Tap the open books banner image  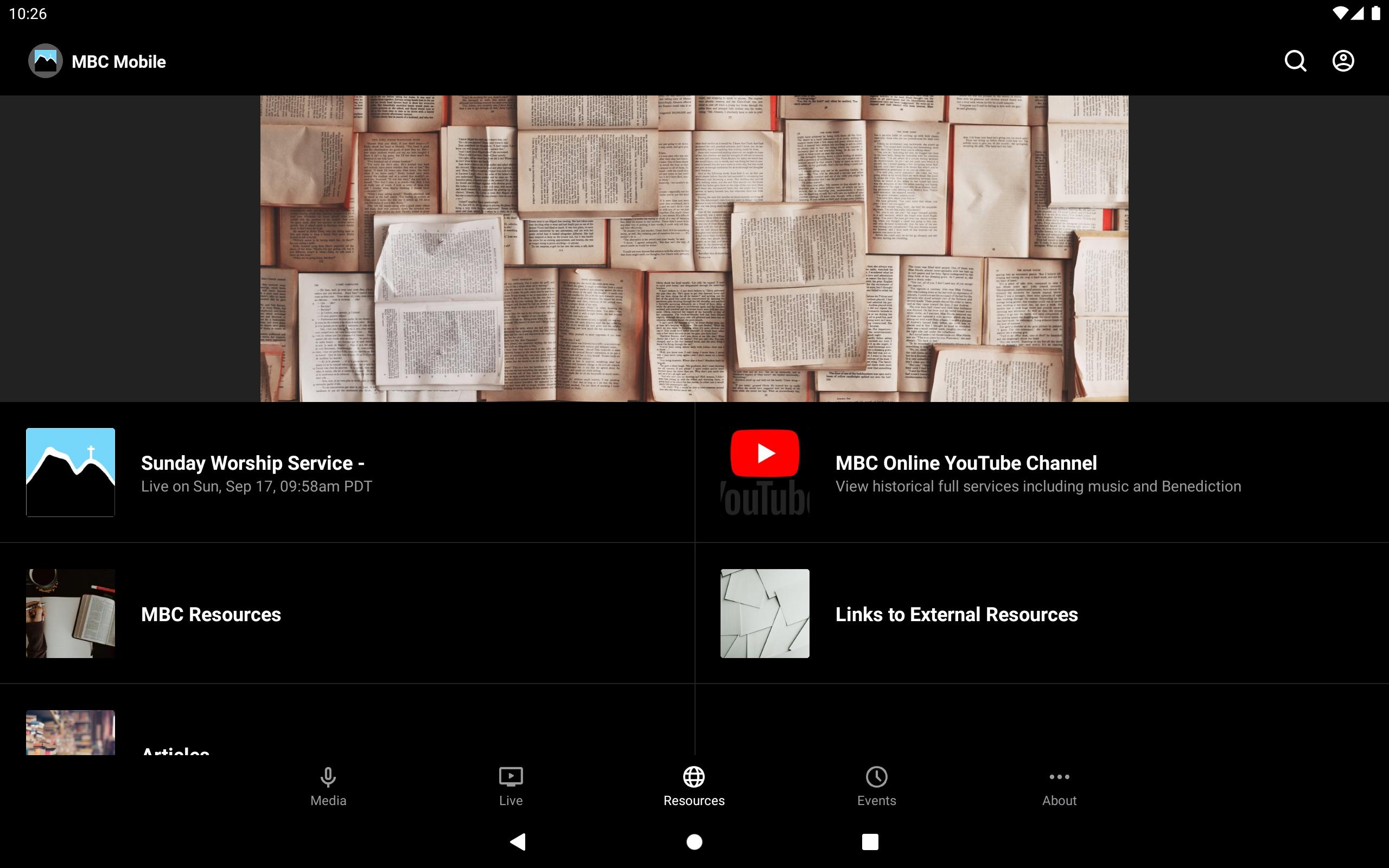point(694,248)
